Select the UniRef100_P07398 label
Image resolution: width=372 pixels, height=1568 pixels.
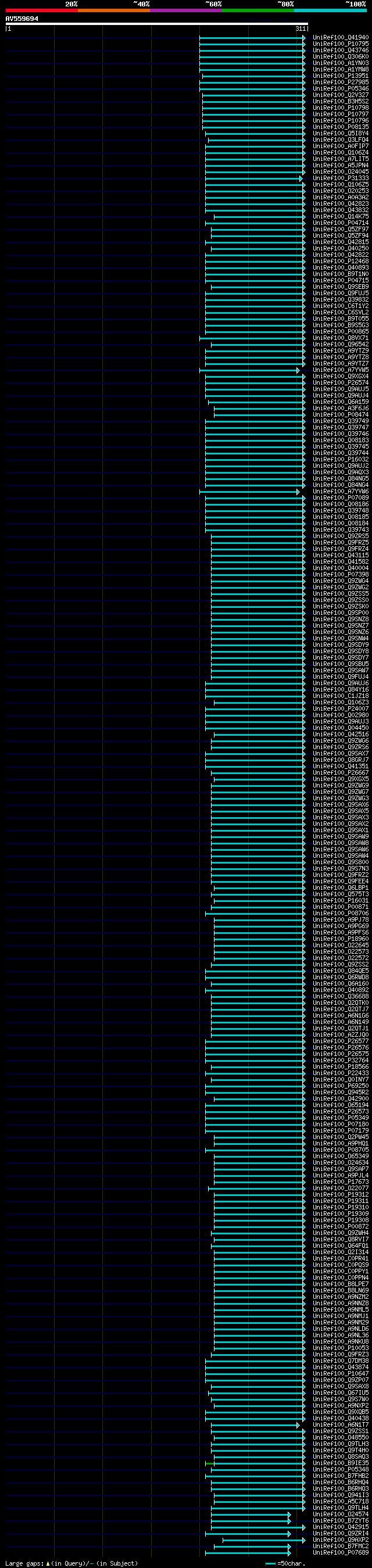[x=341, y=574]
